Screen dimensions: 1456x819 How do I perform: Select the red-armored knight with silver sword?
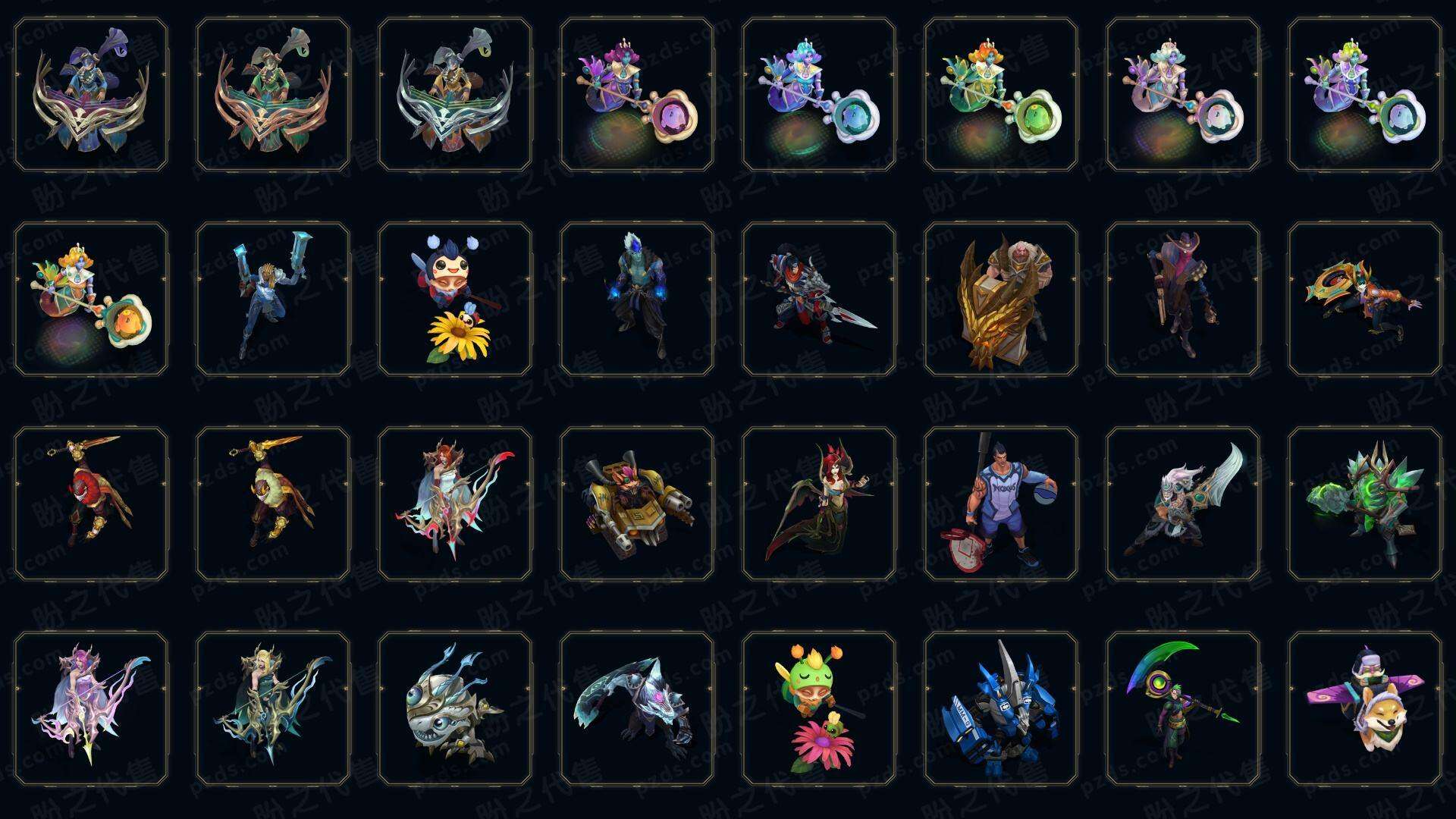pyautogui.click(x=819, y=299)
